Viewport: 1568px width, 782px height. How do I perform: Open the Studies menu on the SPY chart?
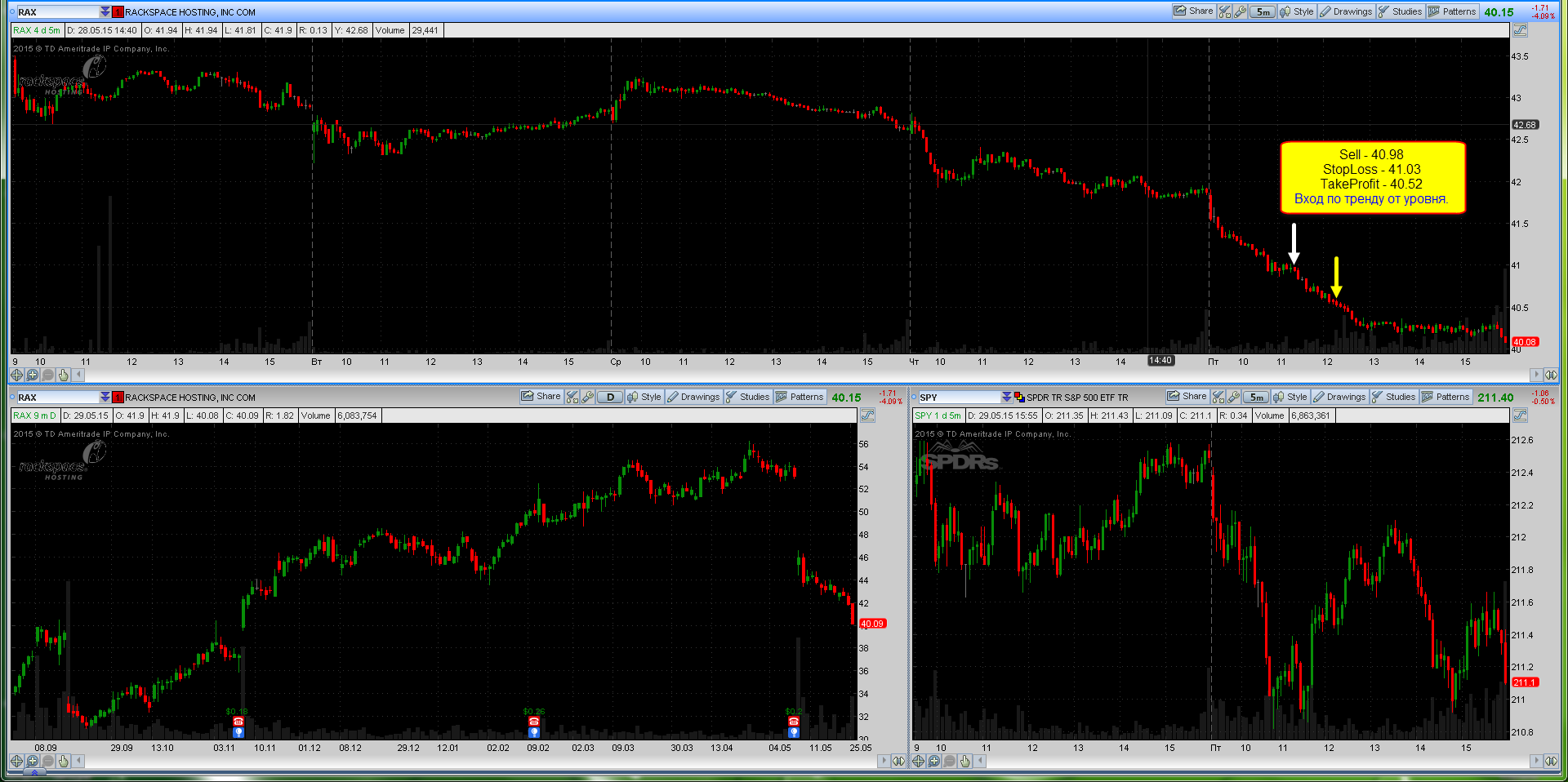point(1393,397)
